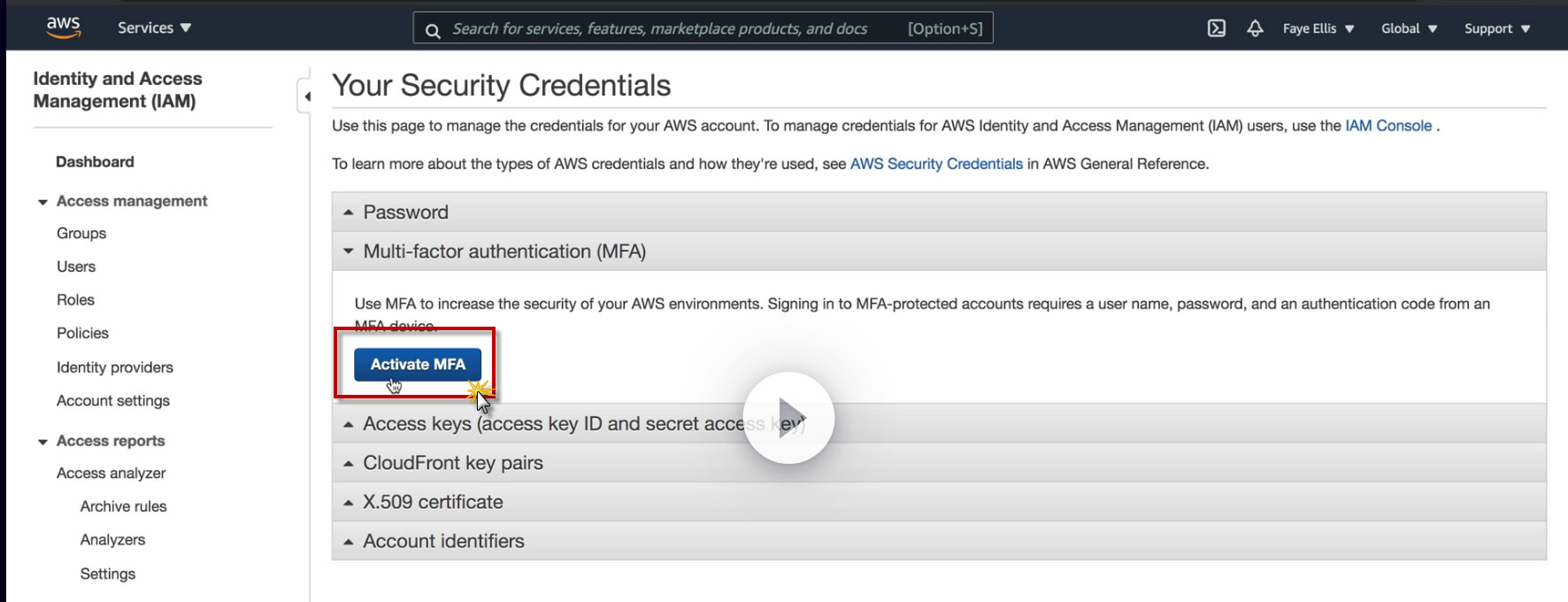
Task: Open the Global region dropdown
Action: click(x=1409, y=28)
